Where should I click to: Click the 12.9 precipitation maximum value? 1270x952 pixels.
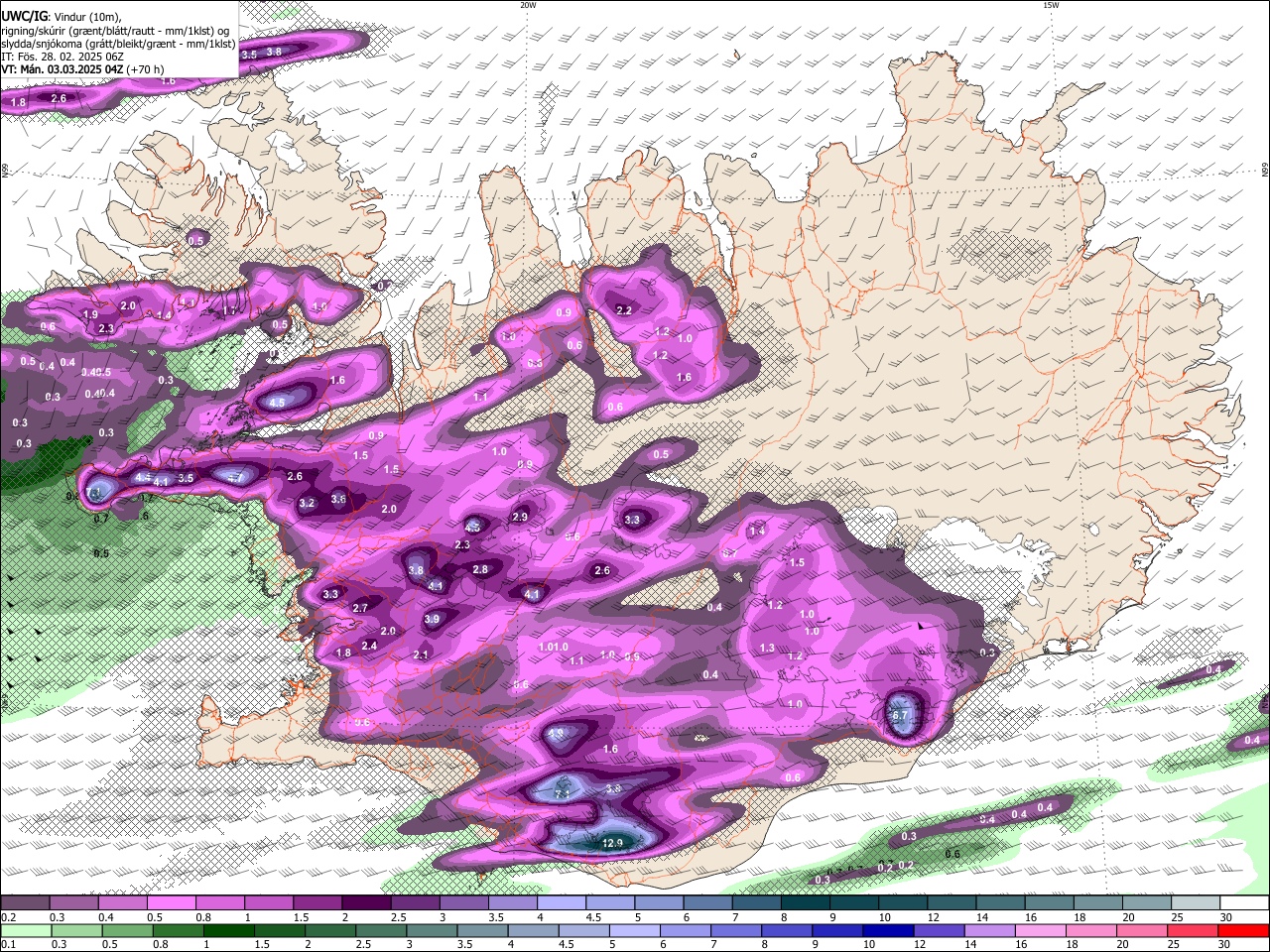coord(612,843)
